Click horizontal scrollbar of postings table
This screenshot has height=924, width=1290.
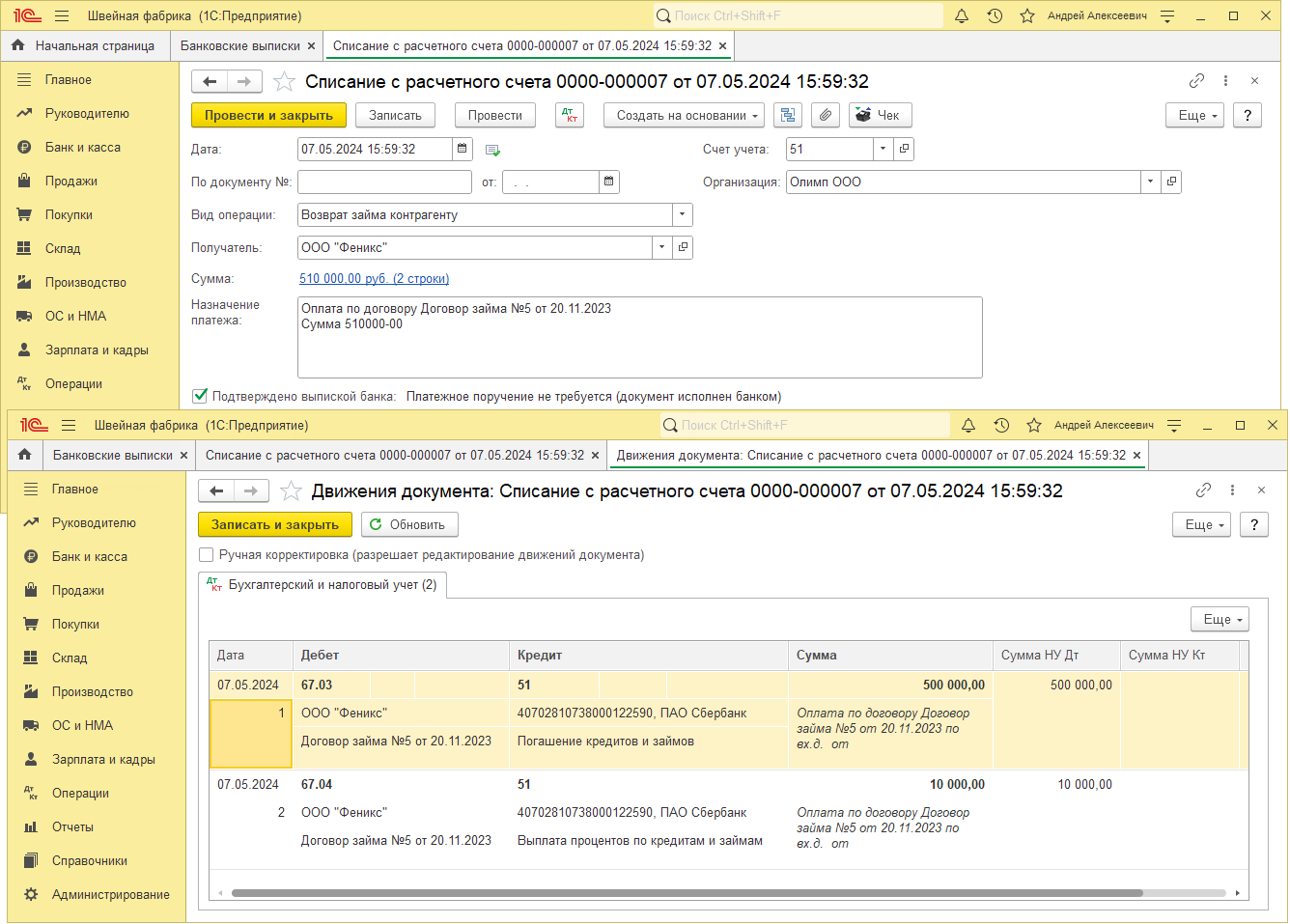coord(687,893)
